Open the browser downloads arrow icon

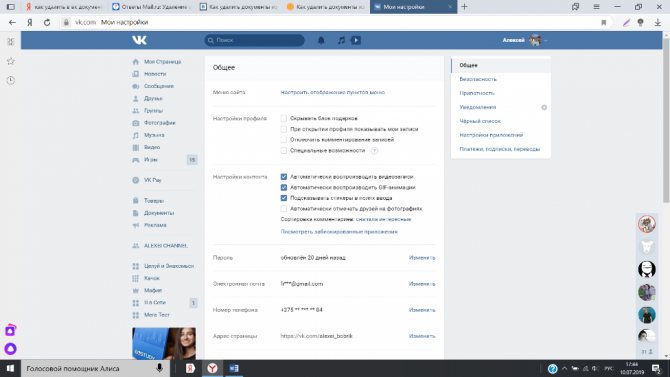click(658, 22)
